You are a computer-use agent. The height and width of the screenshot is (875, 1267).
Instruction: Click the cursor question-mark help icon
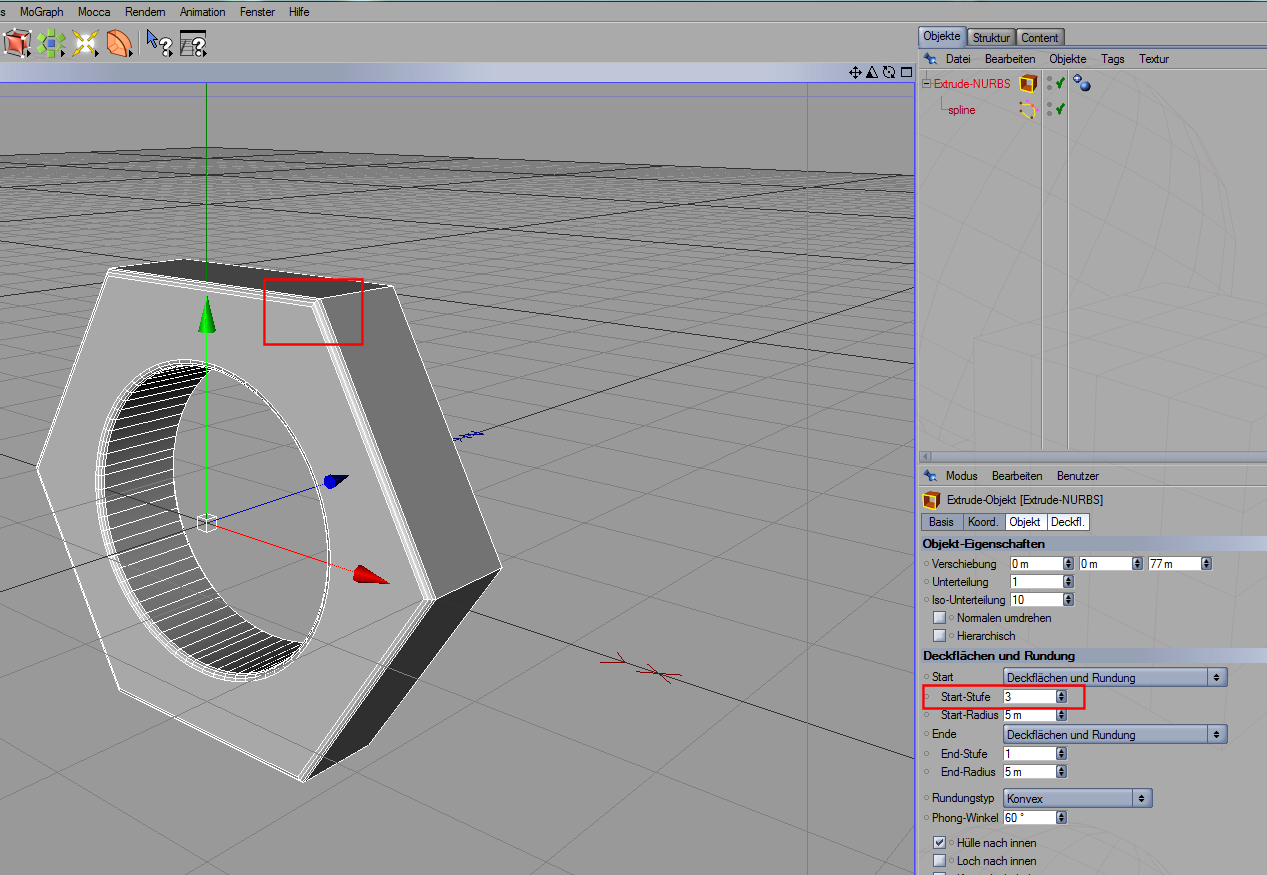point(159,43)
